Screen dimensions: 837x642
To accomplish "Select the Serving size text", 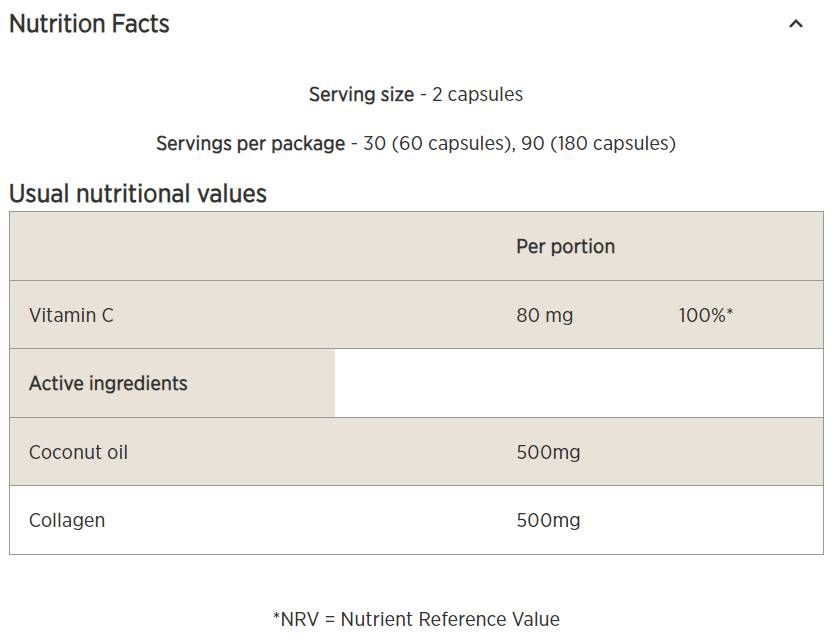I will pyautogui.click(x=362, y=94).
